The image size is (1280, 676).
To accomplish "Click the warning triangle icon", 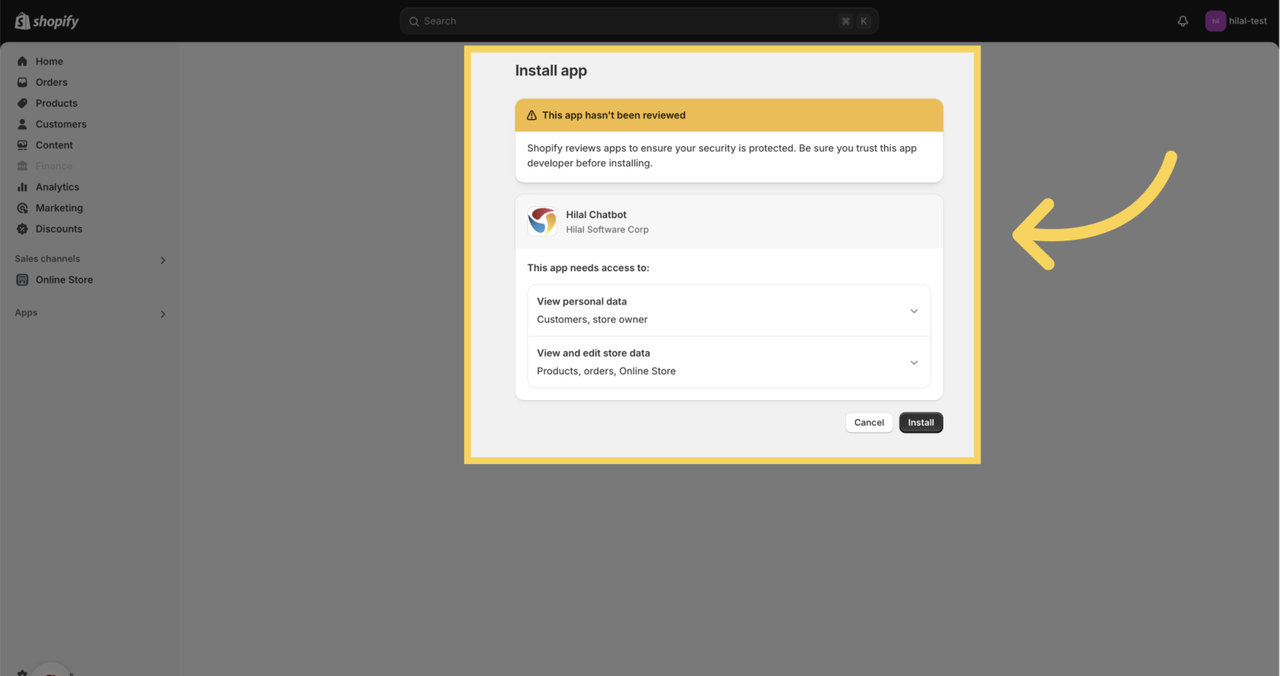I will [531, 115].
